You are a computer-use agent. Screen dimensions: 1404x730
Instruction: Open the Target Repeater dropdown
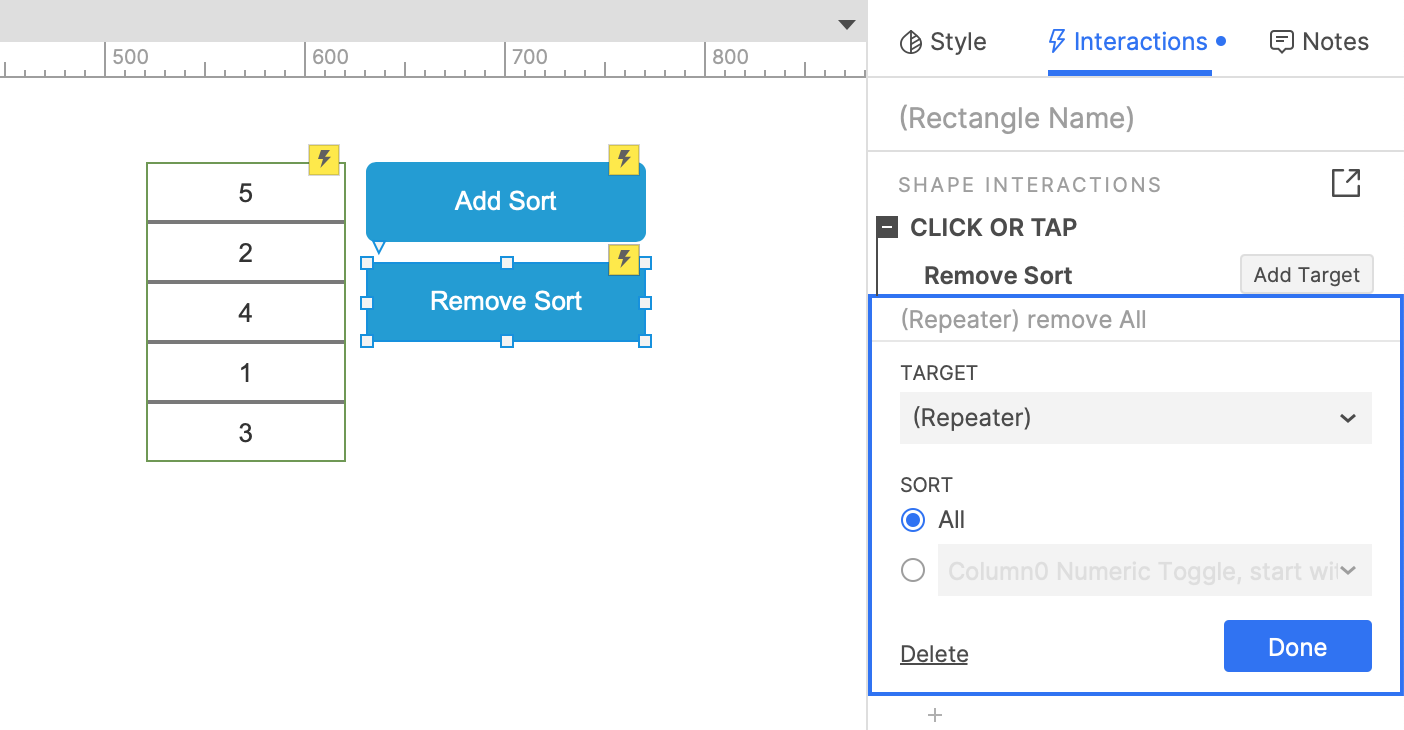coord(1135,418)
